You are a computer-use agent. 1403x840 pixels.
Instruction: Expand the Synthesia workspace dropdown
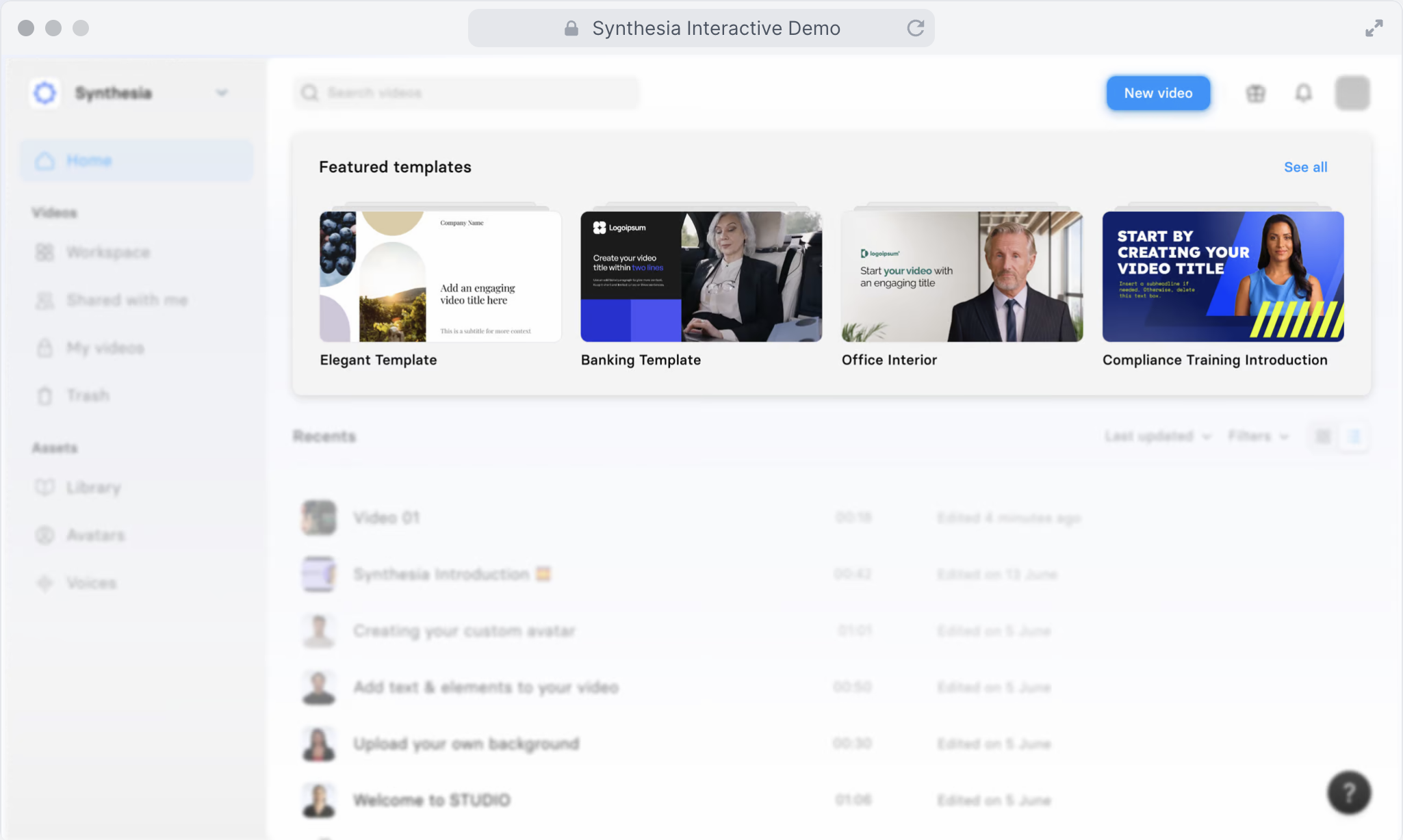click(221, 93)
